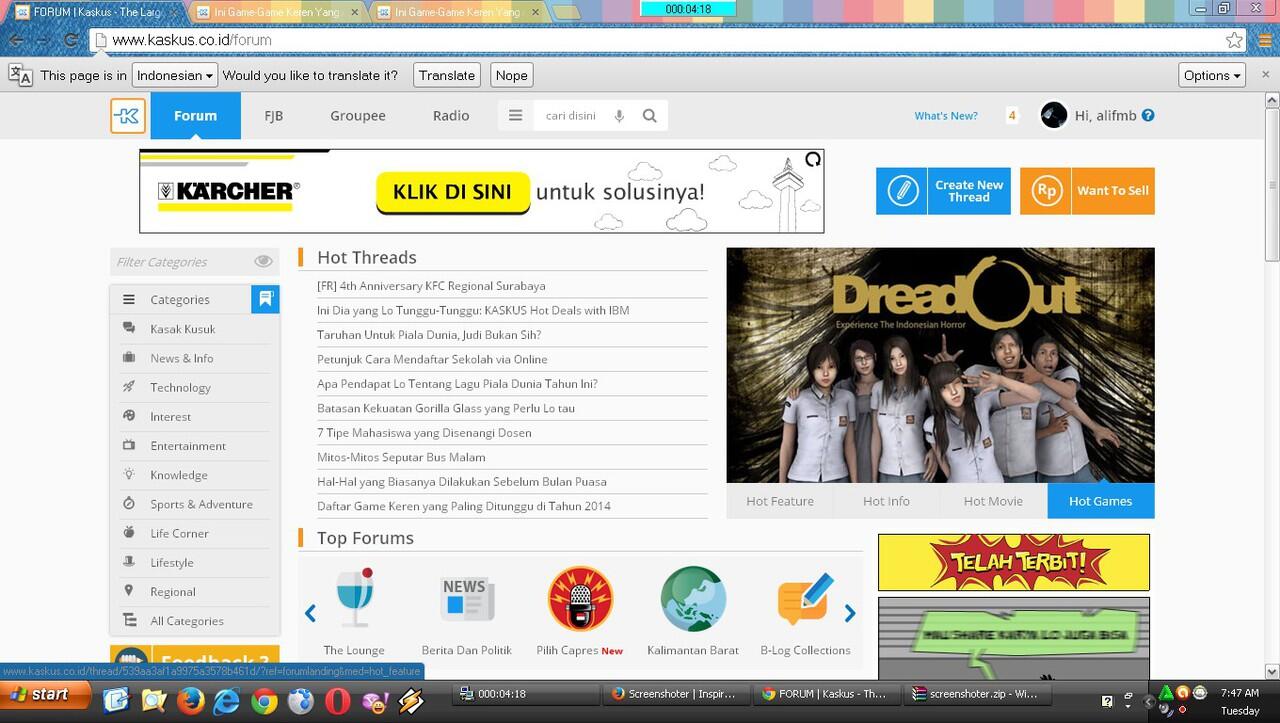
Task: Open the Indonesian language dropdown
Action: tap(175, 75)
